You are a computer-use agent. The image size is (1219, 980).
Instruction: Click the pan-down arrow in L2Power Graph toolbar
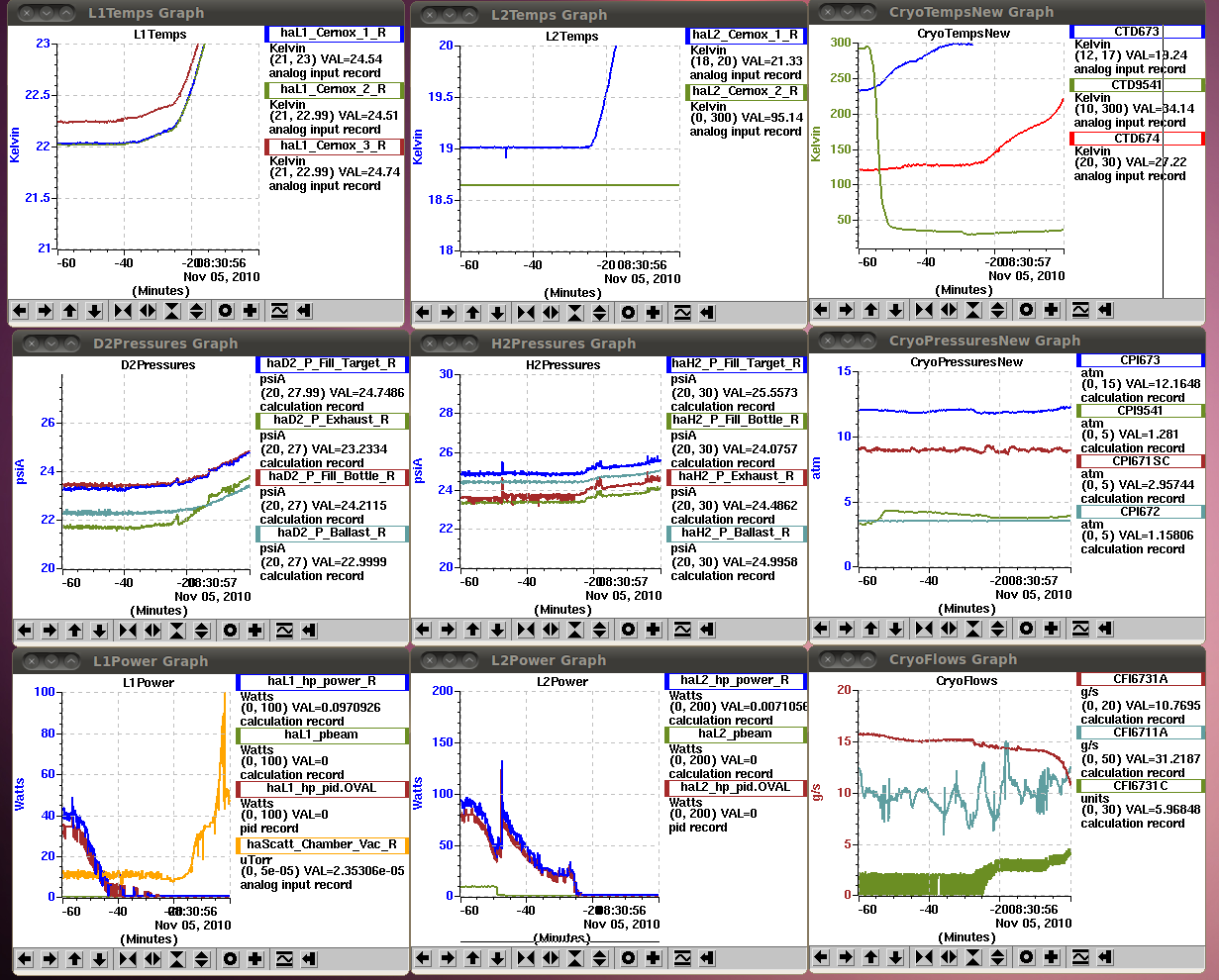click(498, 958)
